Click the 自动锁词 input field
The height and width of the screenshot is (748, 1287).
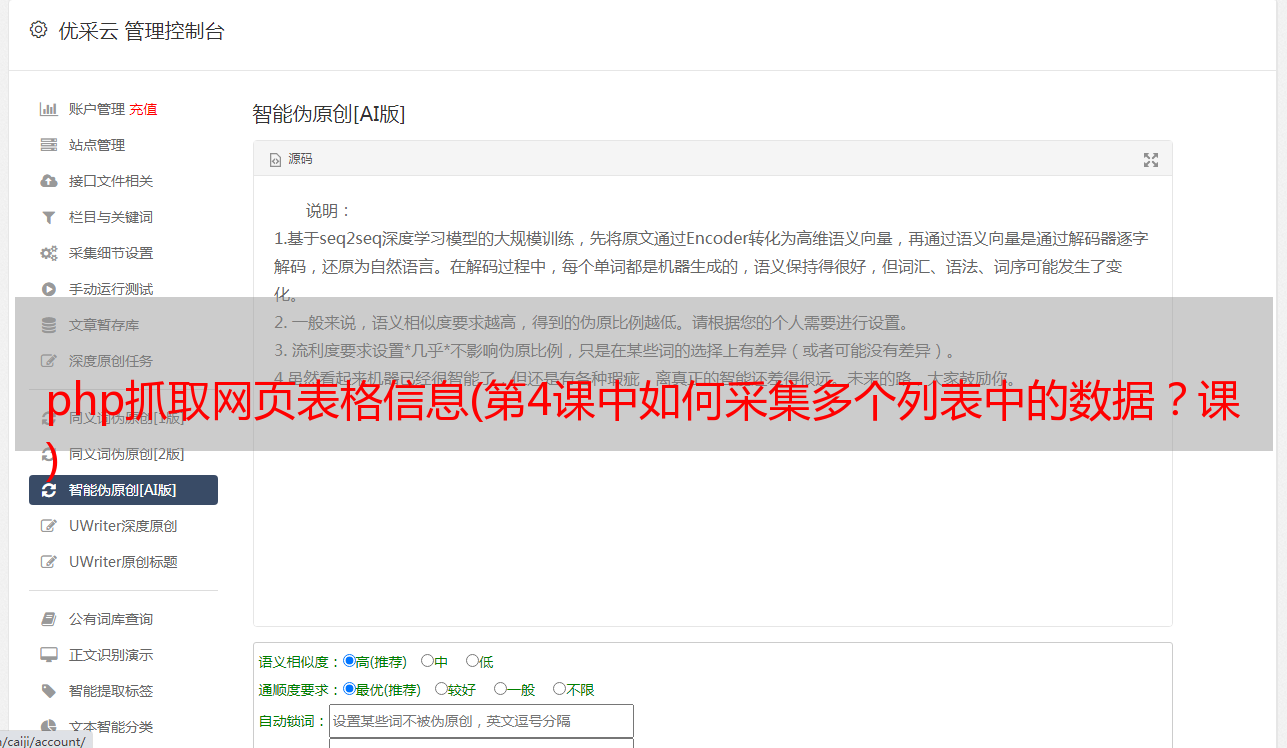pos(481,721)
